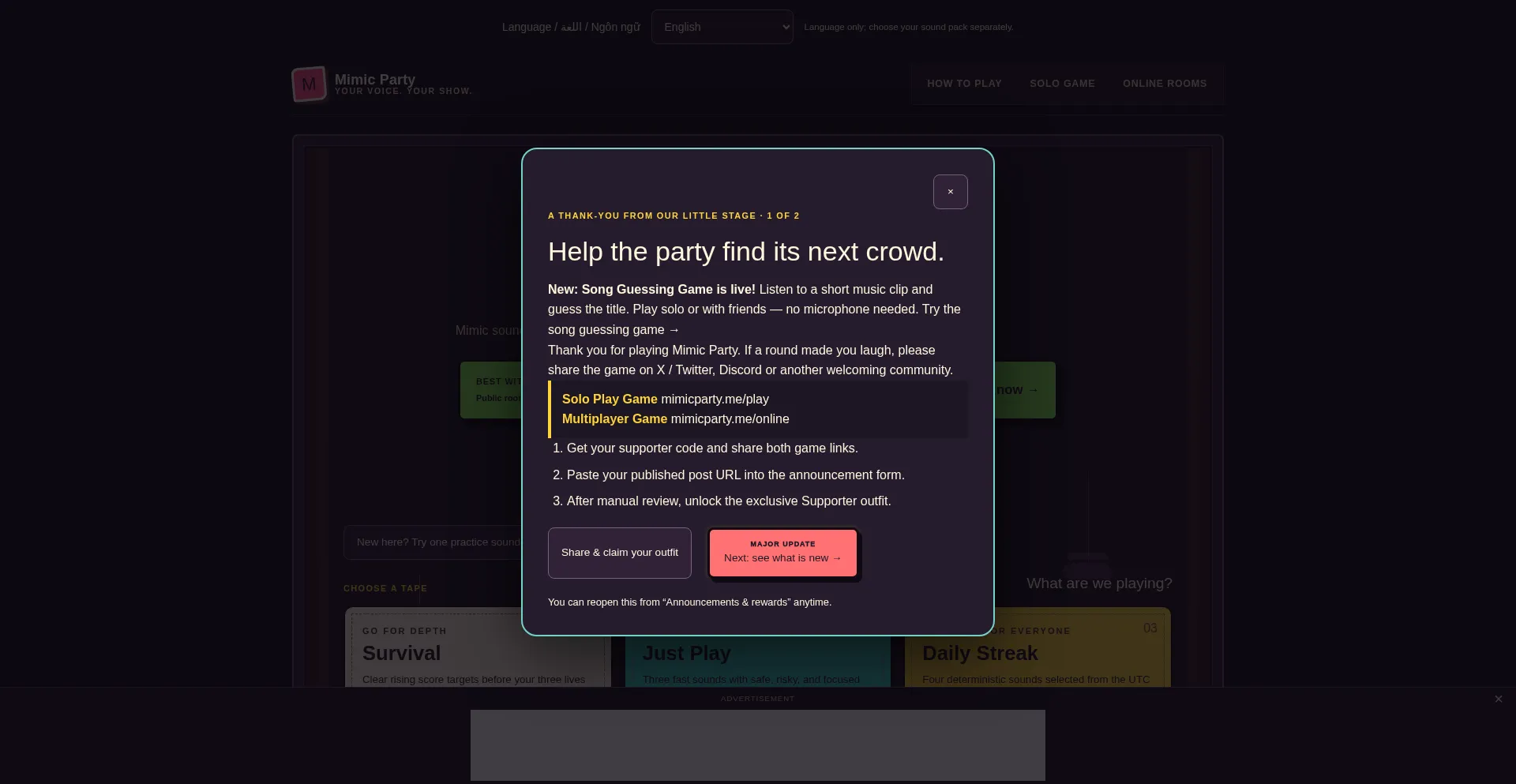Click the Mimic Party M logo icon
Viewport: 1516px width, 784px height.
309,84
